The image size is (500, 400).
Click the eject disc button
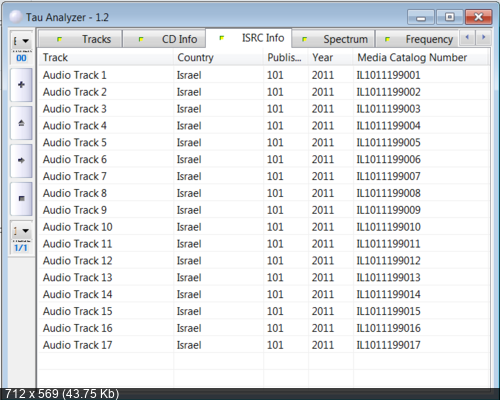point(21,123)
